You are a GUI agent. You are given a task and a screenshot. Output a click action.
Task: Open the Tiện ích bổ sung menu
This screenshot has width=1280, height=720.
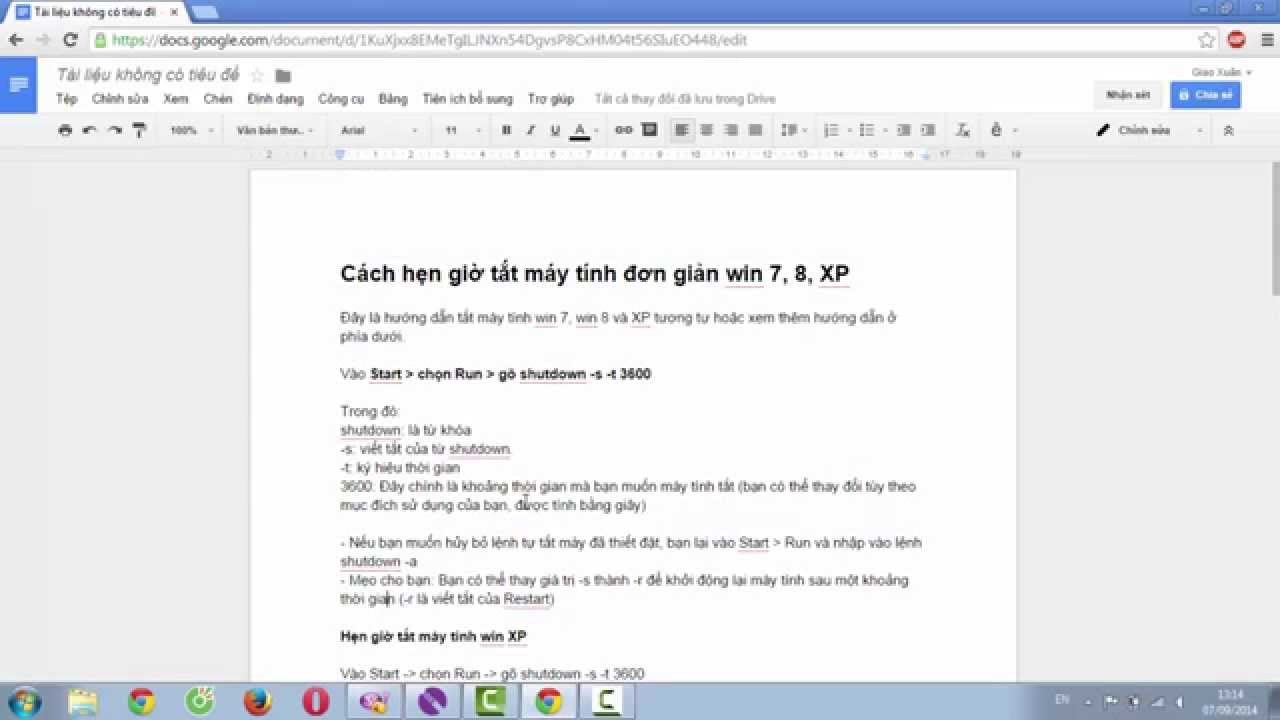tap(467, 99)
